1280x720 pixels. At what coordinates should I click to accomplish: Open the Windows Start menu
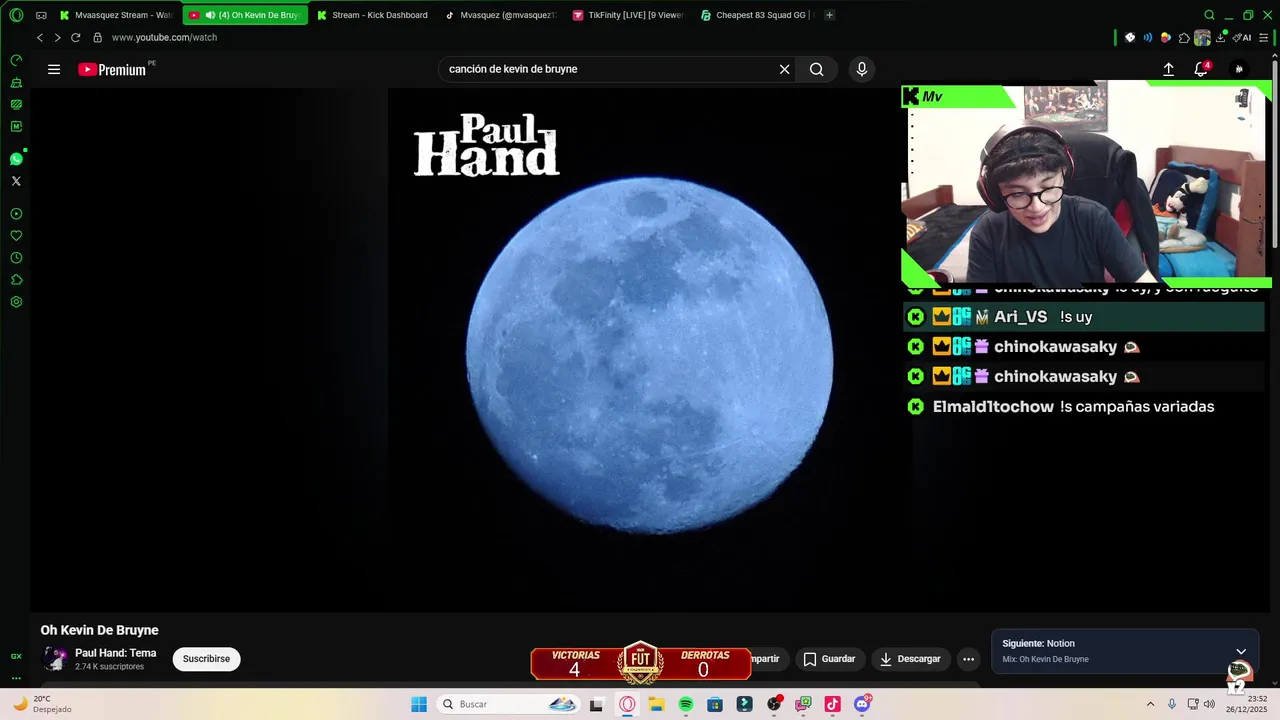(x=419, y=704)
